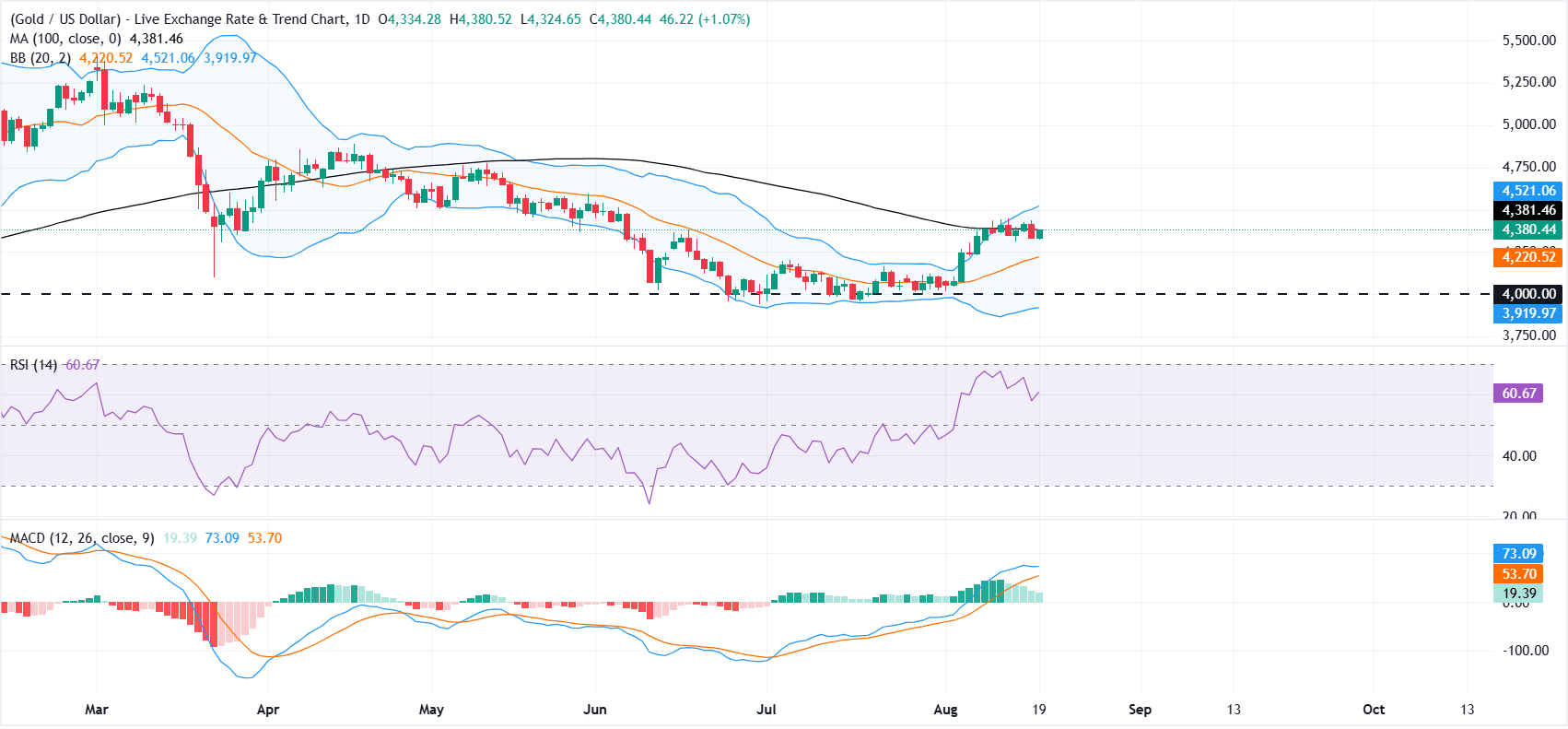1568x729 pixels.
Task: Click the Jun label on time axis
Action: click(x=595, y=710)
